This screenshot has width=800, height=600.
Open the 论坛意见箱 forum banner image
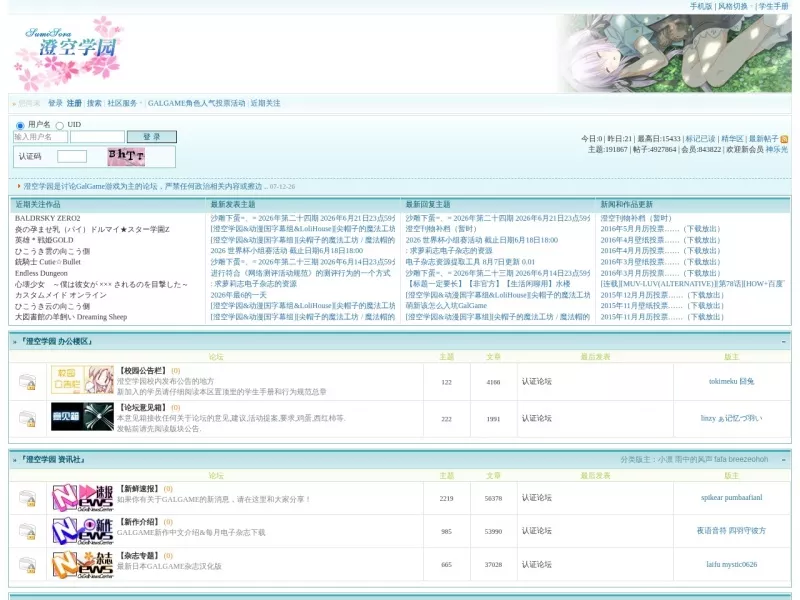tap(82, 416)
